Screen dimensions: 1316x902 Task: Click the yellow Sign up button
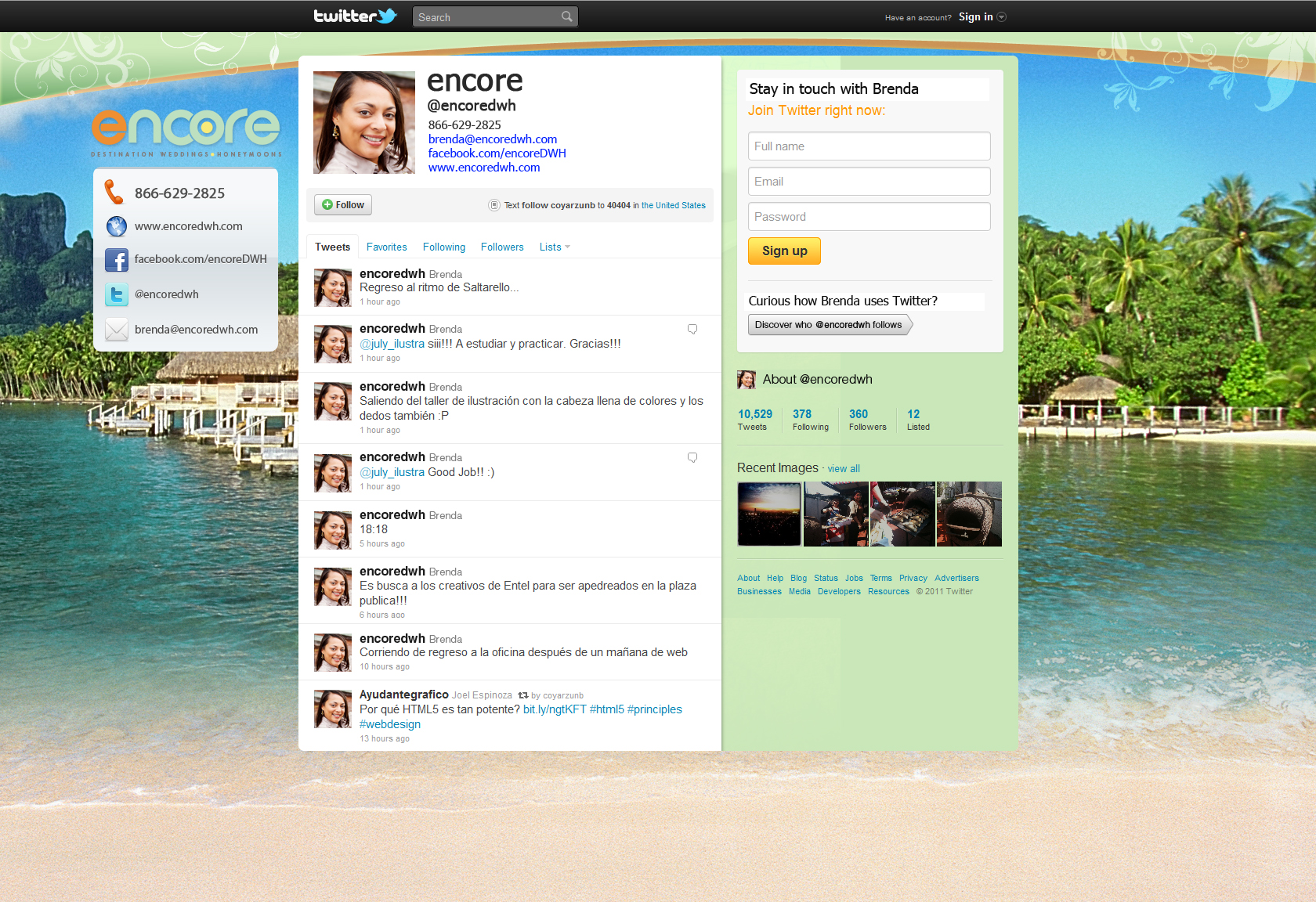tap(784, 251)
